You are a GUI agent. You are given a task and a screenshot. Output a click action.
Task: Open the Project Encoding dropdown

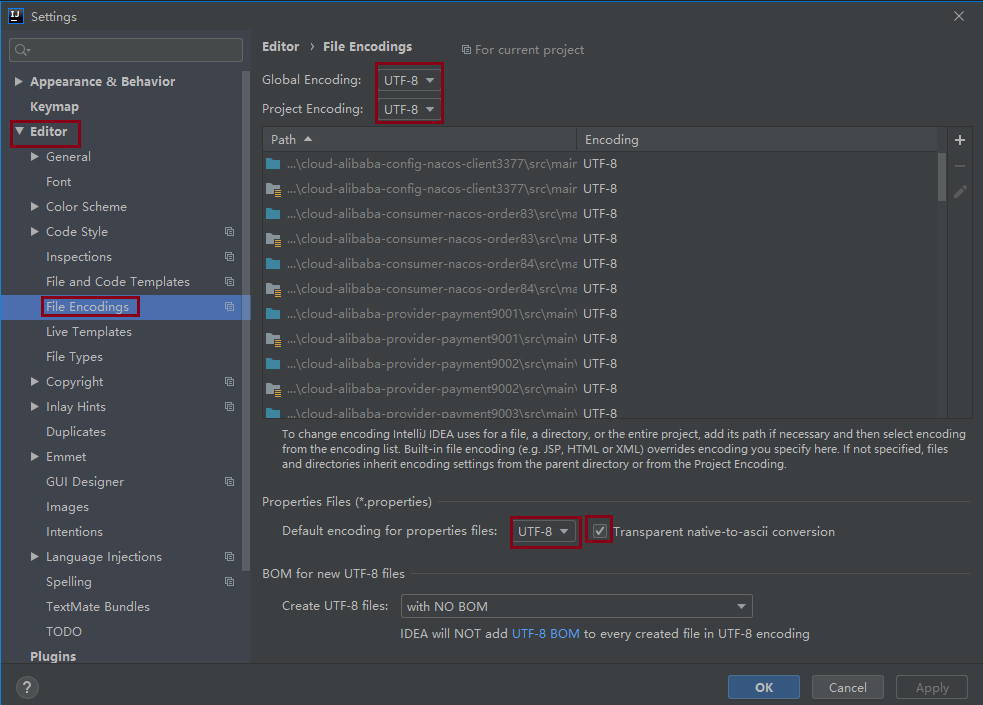409,109
